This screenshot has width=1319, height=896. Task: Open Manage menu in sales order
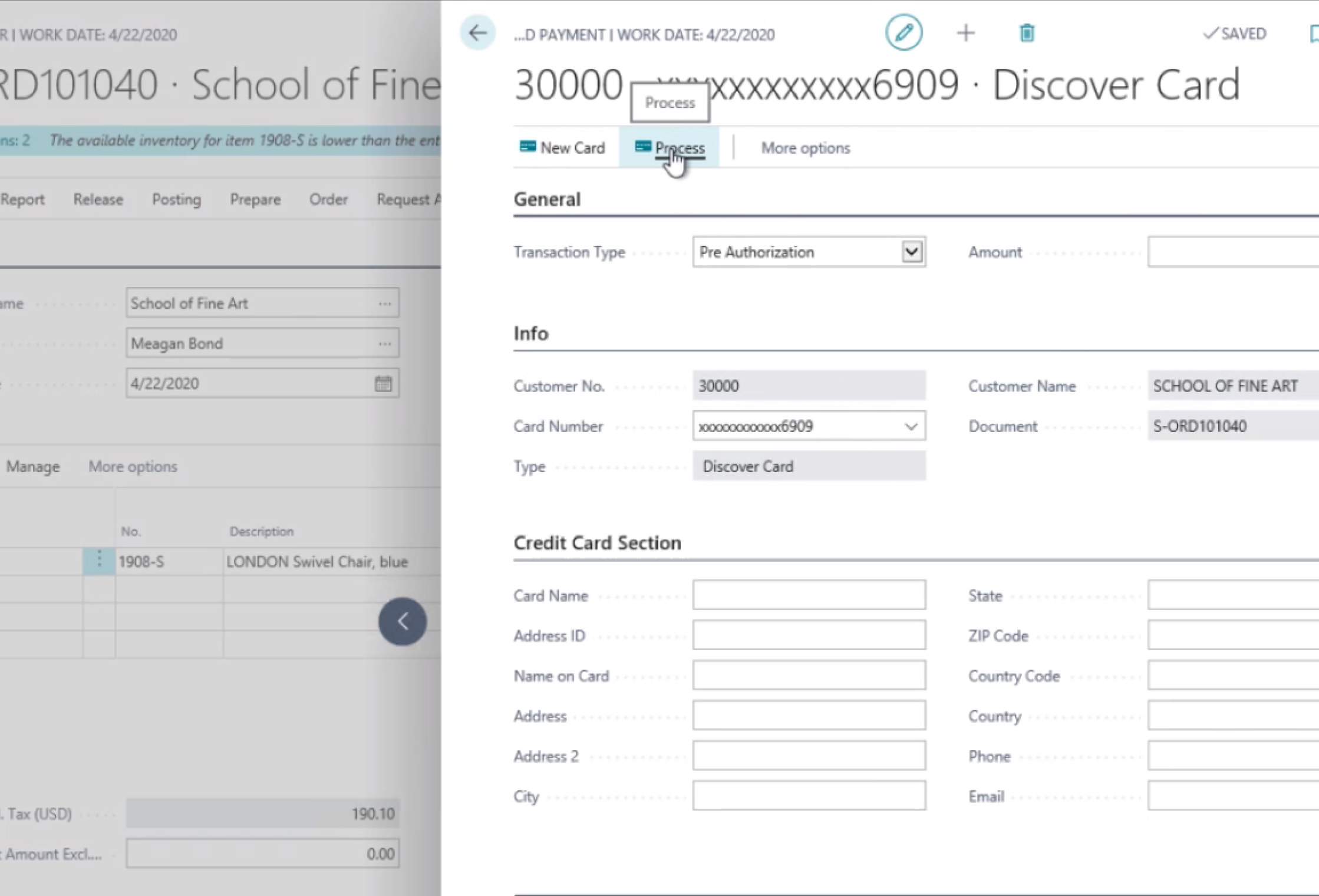[x=33, y=466]
